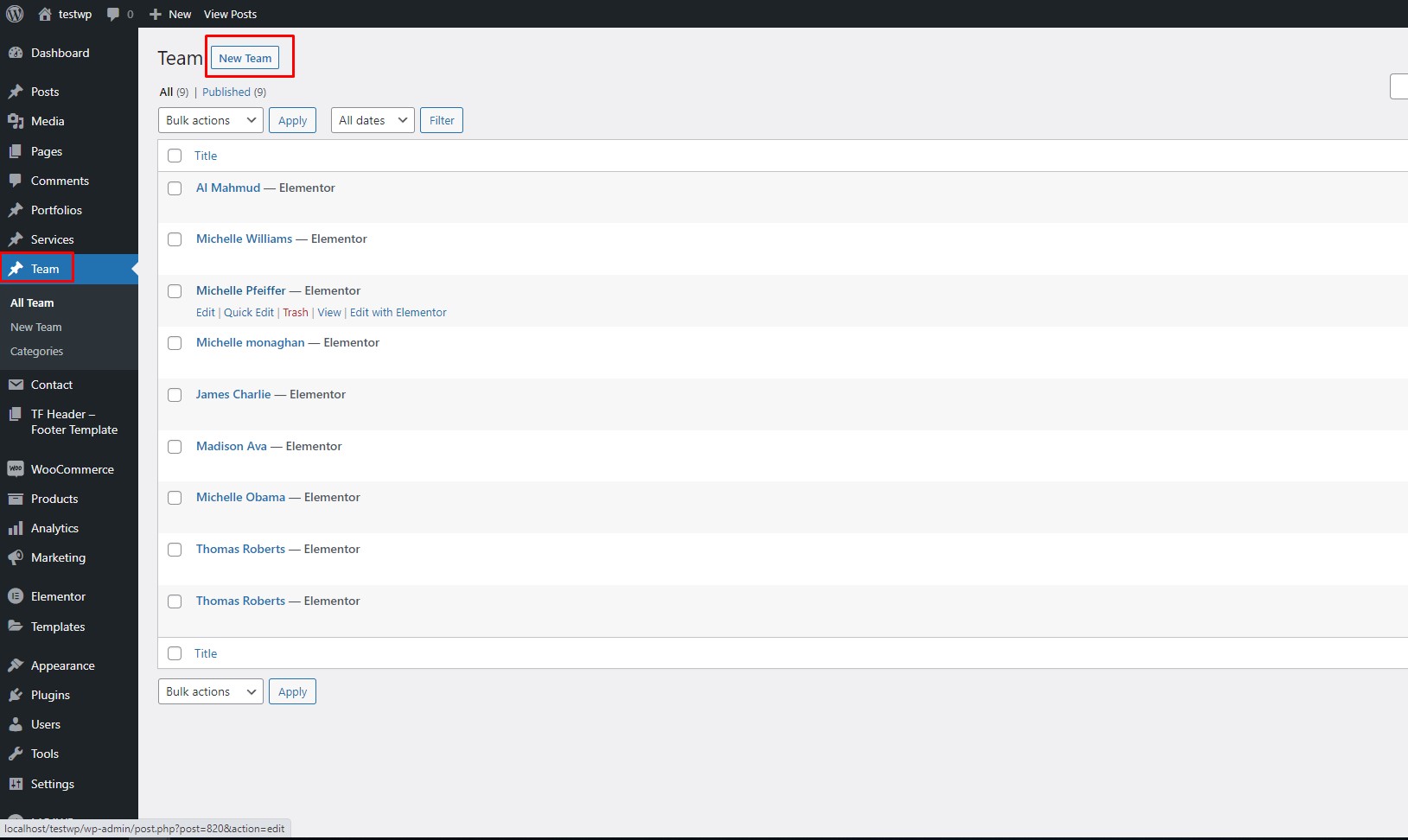1408x840 pixels.
Task: Click the Media library icon
Action: tap(16, 121)
